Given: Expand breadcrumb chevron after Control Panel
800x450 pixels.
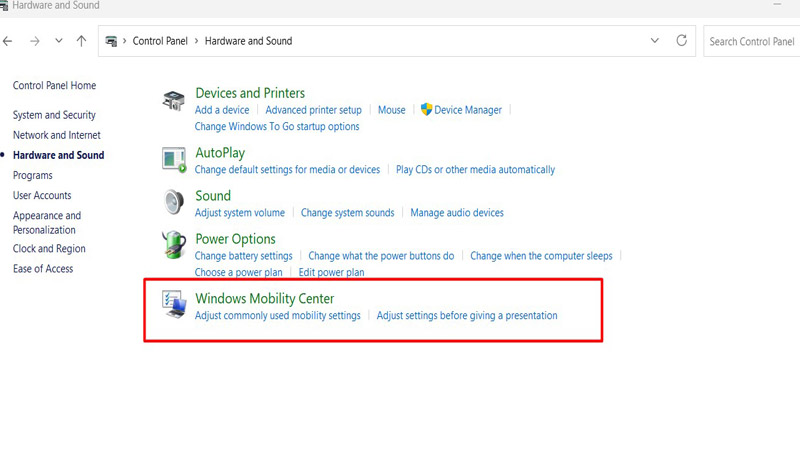Looking at the screenshot, I should point(197,41).
